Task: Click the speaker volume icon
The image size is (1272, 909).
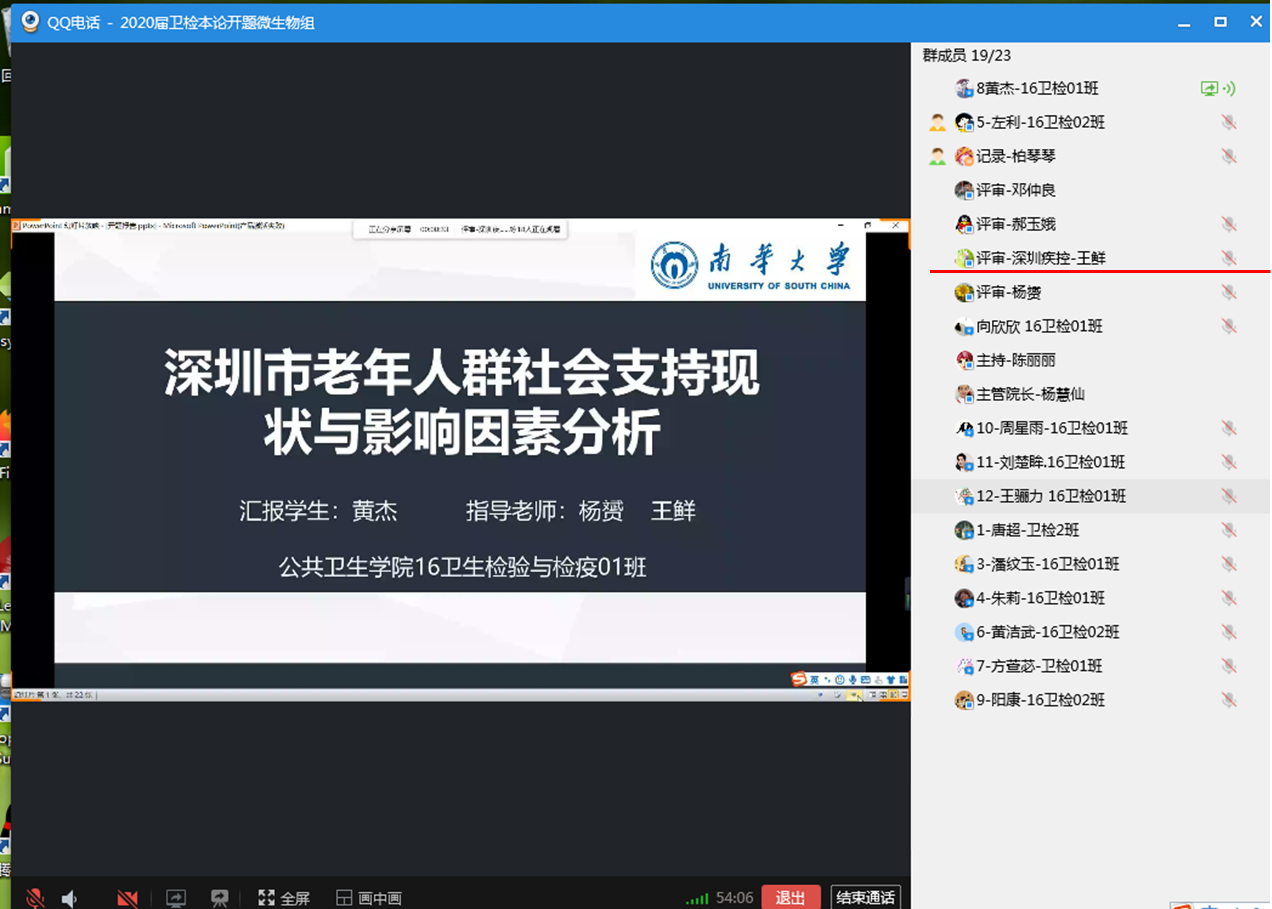Action: pos(69,898)
